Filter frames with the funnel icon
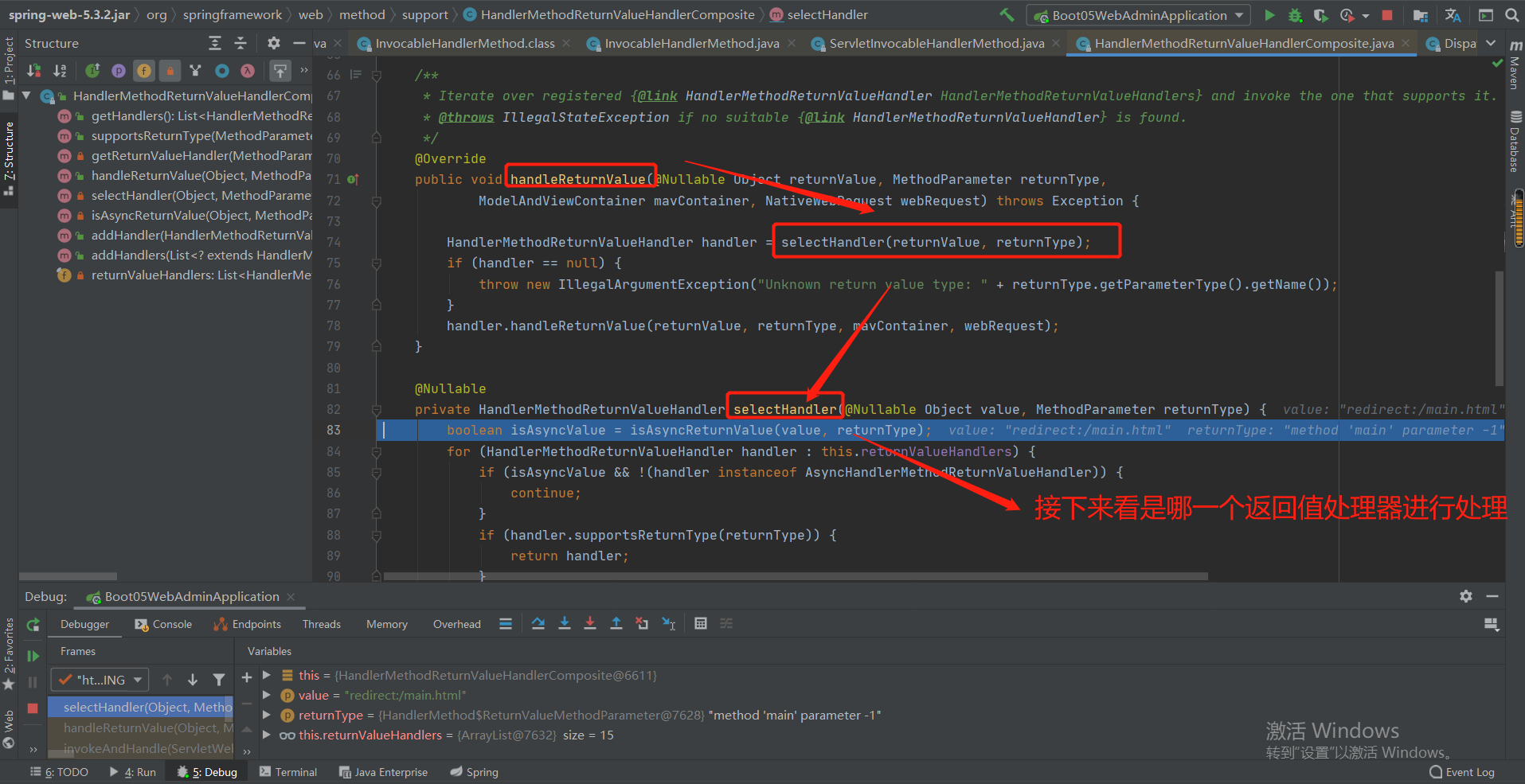The width and height of the screenshot is (1525, 784). 219,680
